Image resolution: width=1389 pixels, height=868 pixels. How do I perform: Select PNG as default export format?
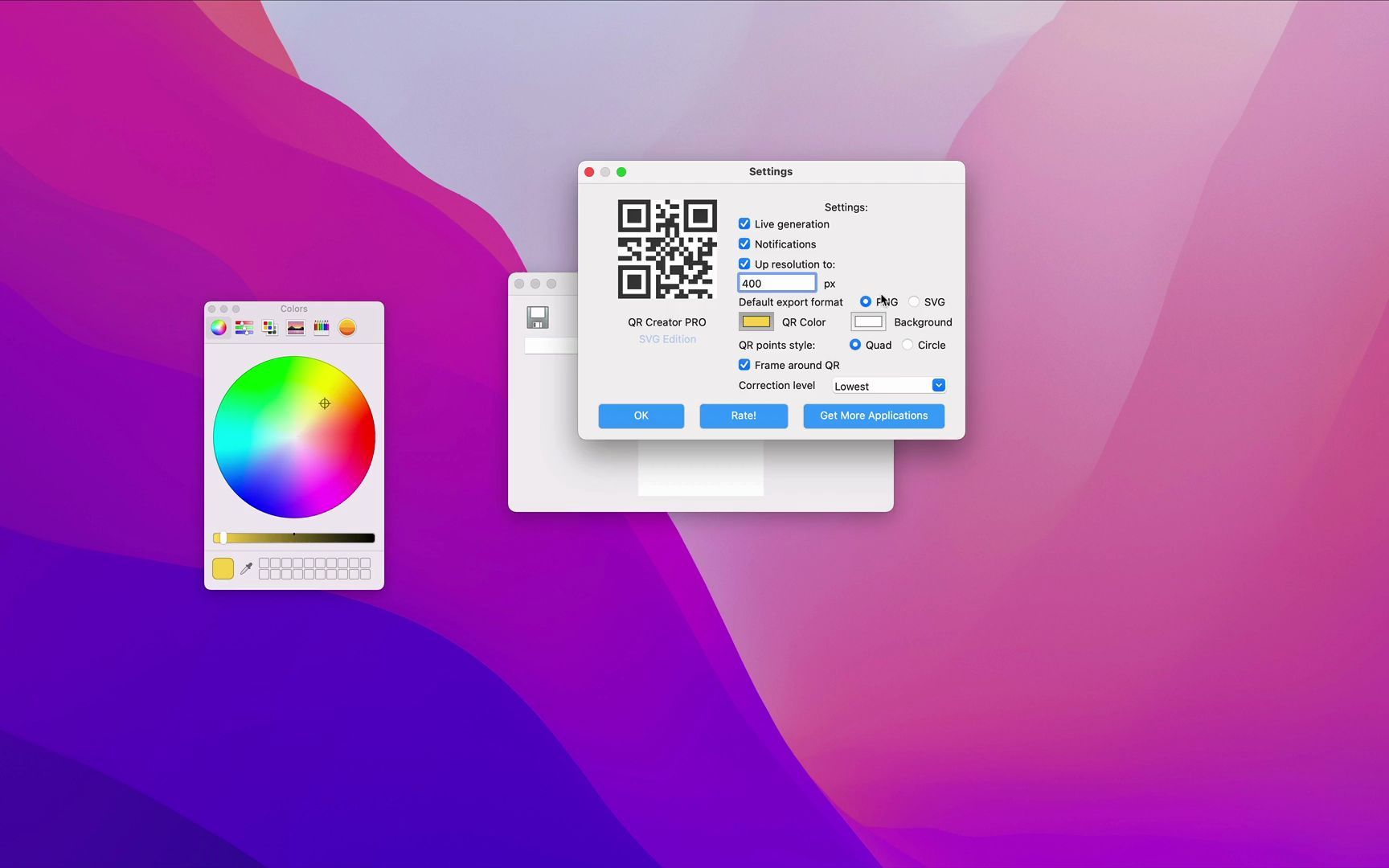(865, 302)
